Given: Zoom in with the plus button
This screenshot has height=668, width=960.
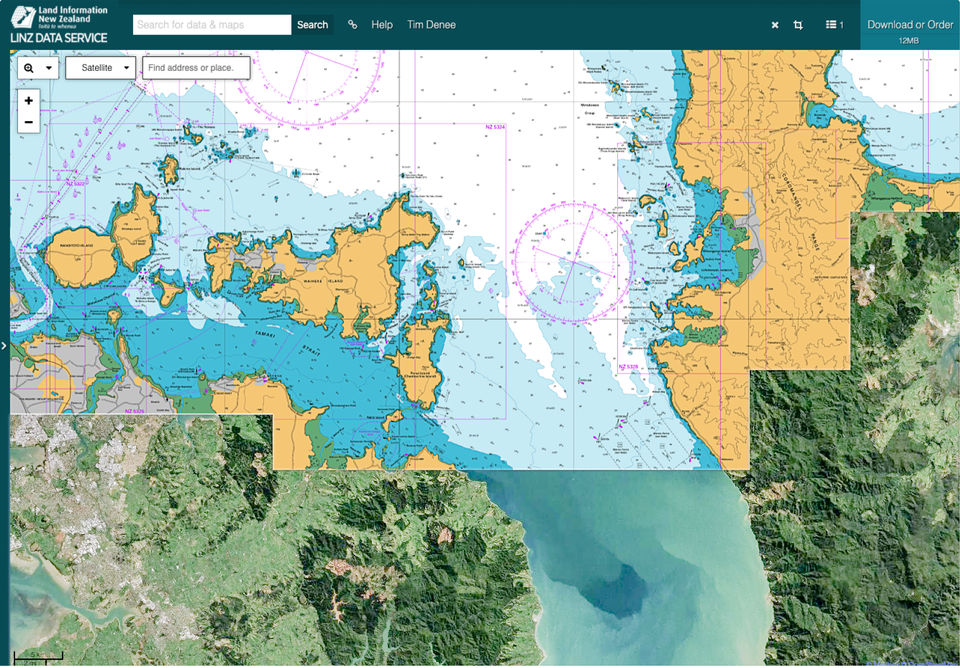Looking at the screenshot, I should (29, 100).
